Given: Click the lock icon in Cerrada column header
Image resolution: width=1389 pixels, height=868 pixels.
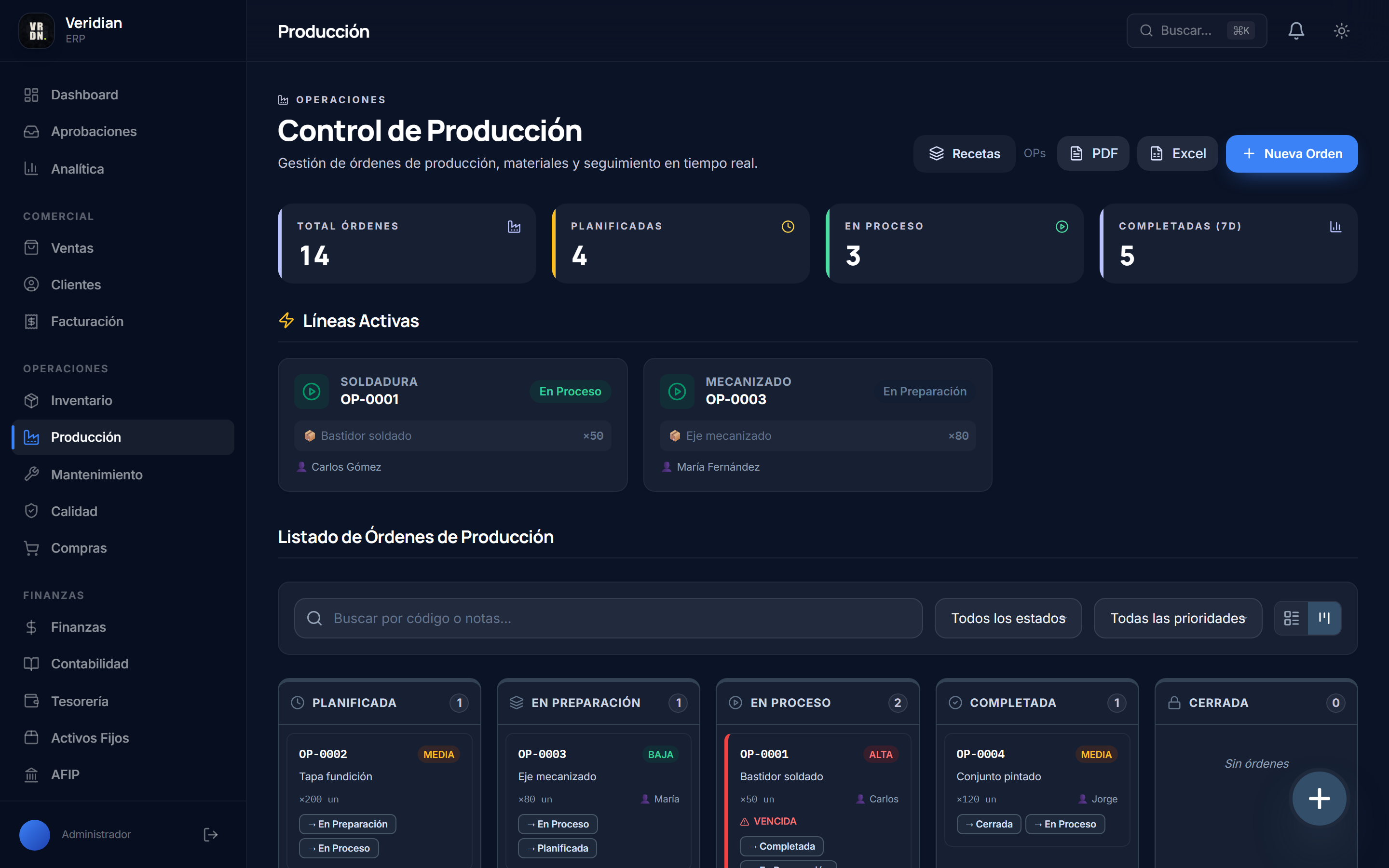Looking at the screenshot, I should point(1174,703).
